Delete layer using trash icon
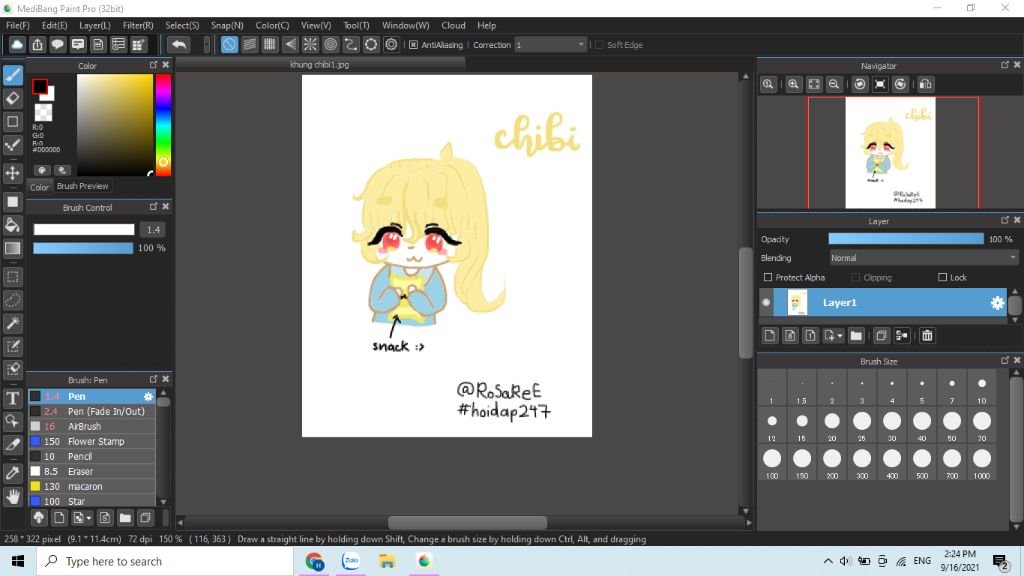The image size is (1024, 576). click(x=927, y=336)
